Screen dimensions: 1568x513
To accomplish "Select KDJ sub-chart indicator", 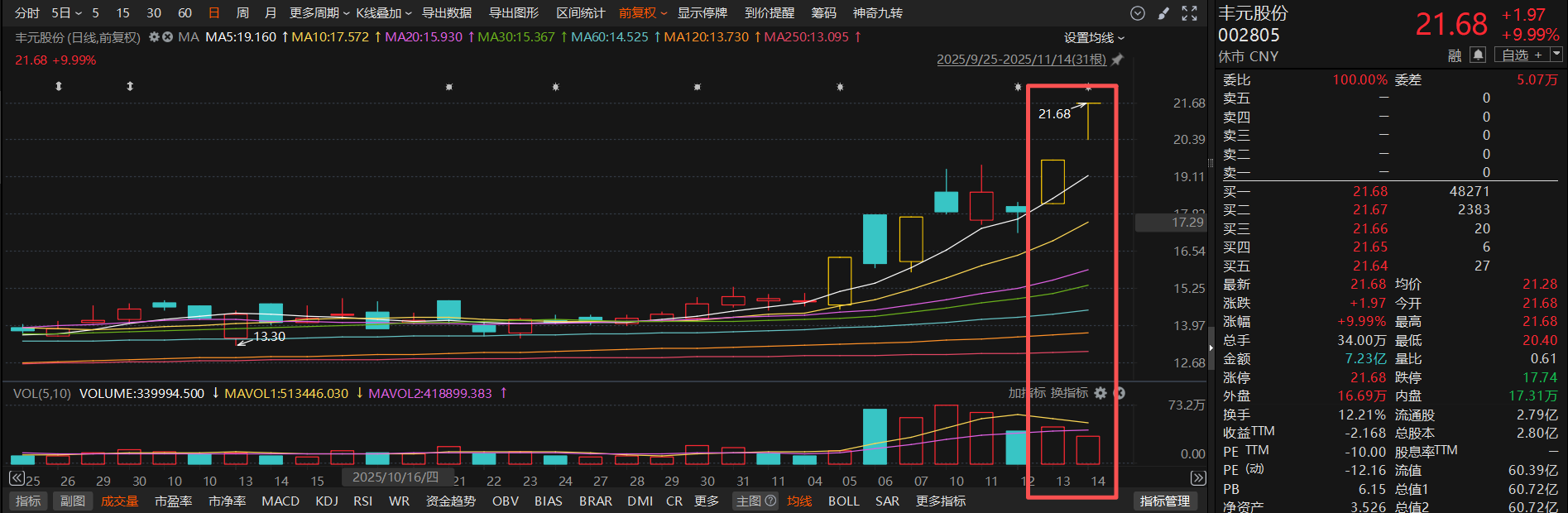I will tap(327, 501).
